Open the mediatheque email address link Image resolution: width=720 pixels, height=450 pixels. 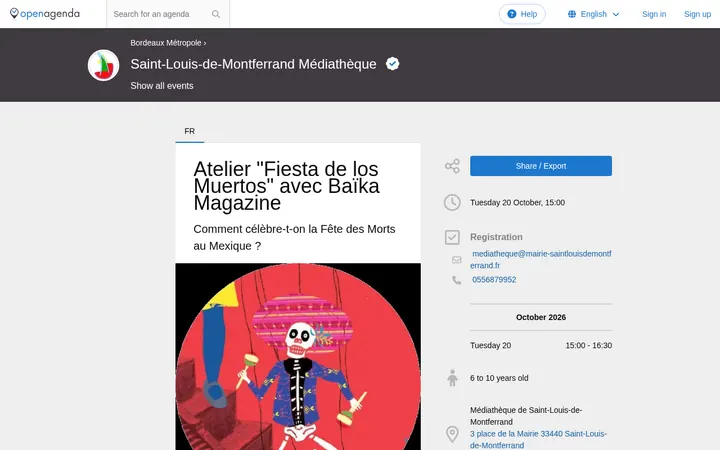(540, 259)
